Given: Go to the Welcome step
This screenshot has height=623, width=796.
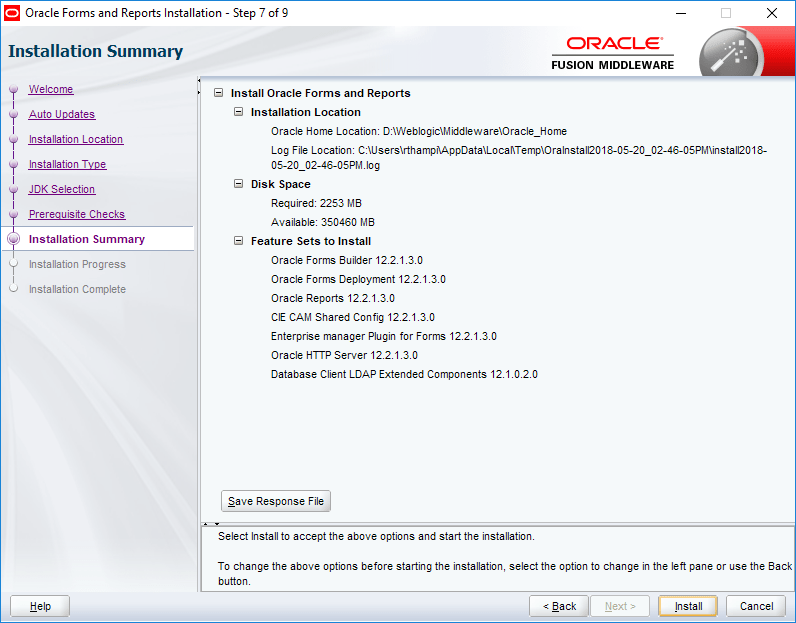Looking at the screenshot, I should (51, 89).
